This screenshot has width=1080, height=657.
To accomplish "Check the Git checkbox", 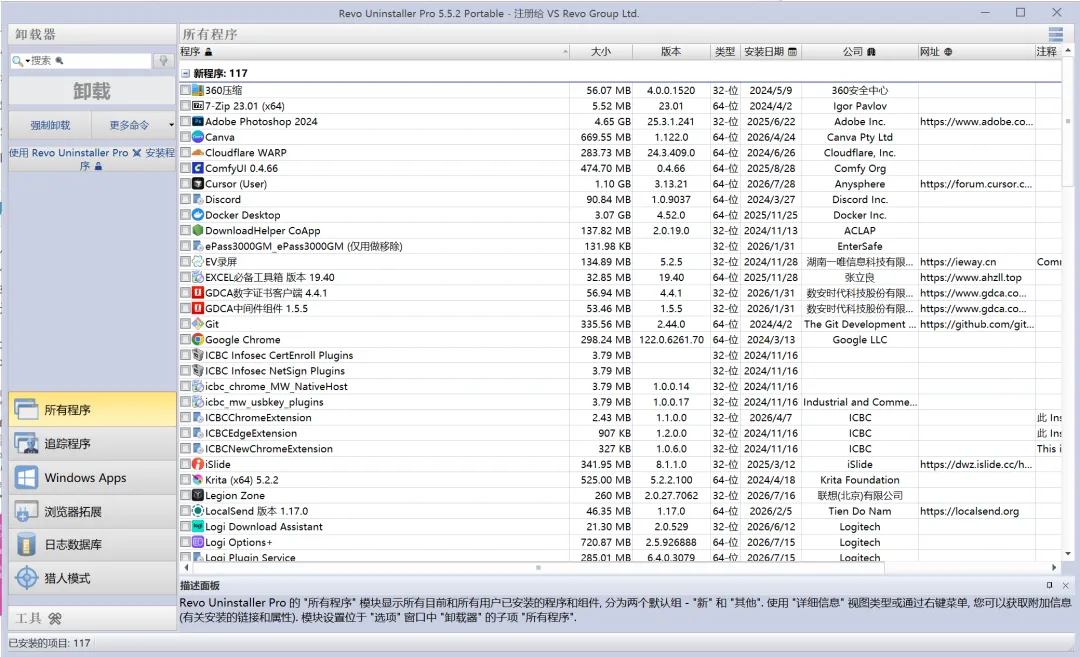I will (185, 324).
